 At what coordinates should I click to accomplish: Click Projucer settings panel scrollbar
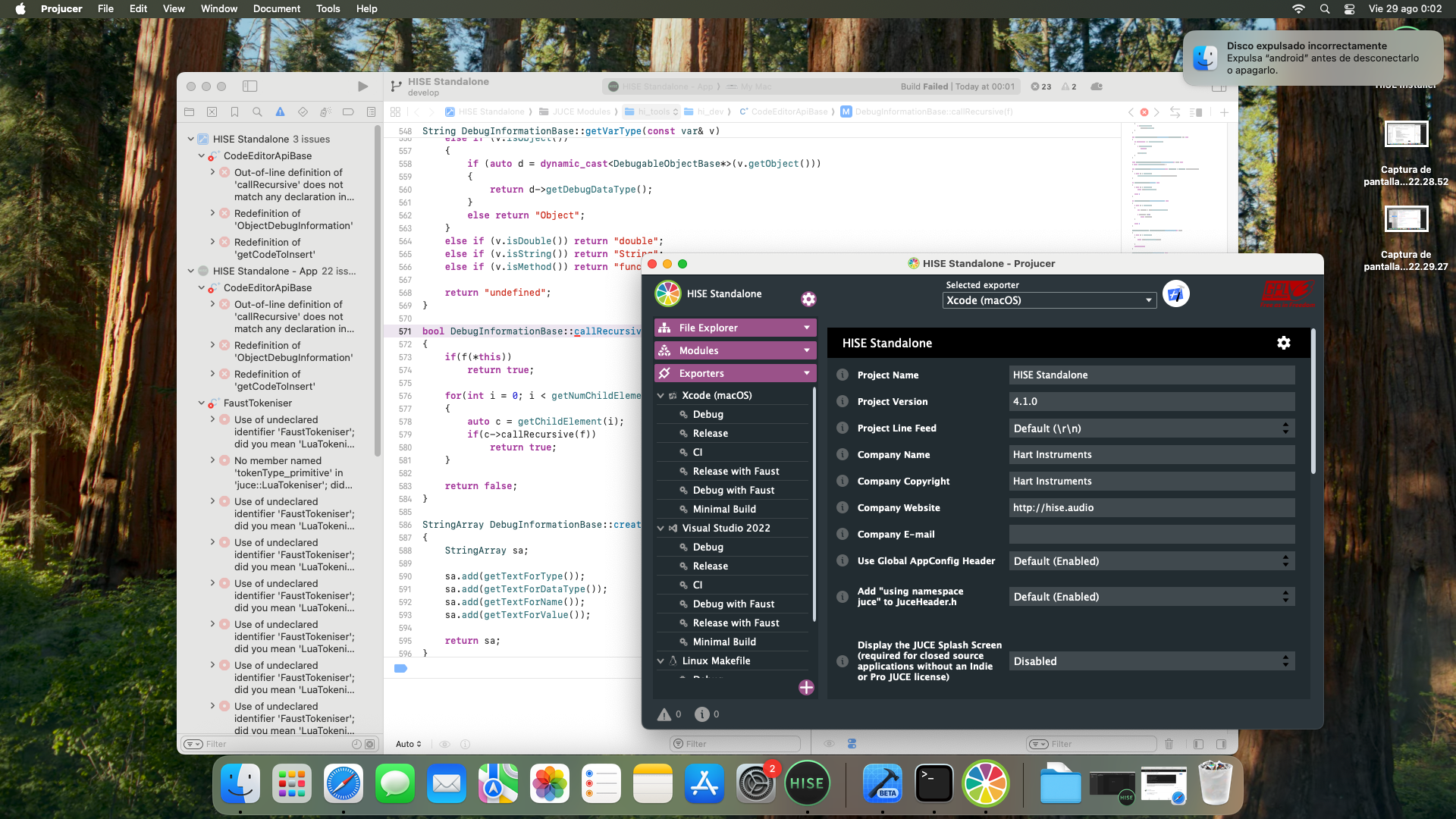[x=1313, y=402]
